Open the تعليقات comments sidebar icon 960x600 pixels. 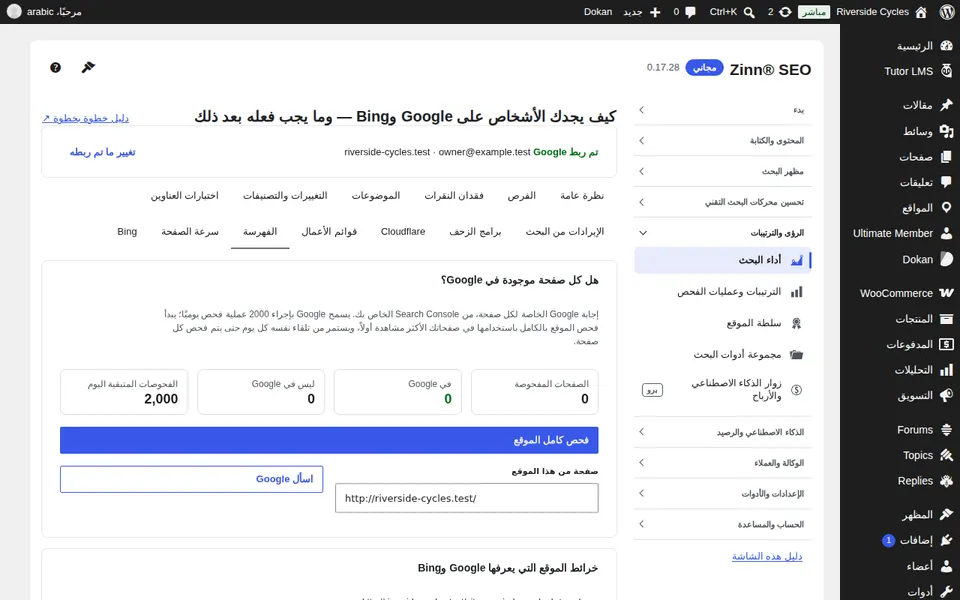[947, 182]
